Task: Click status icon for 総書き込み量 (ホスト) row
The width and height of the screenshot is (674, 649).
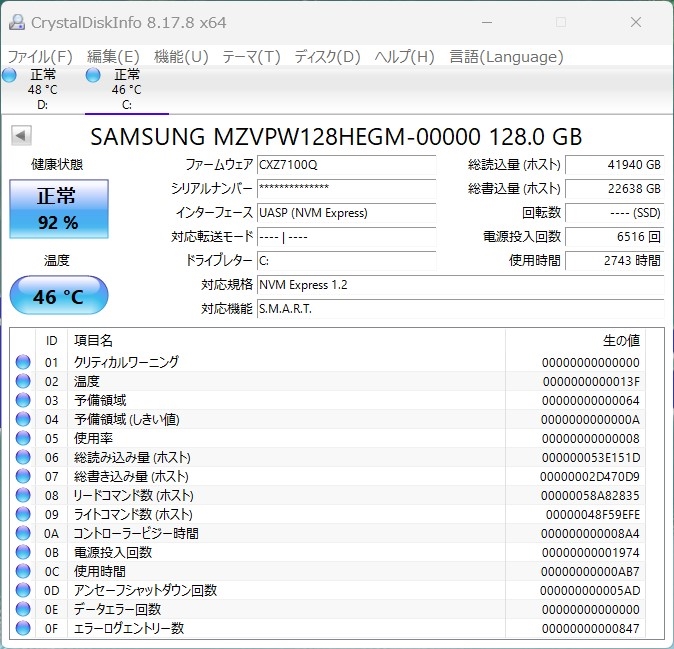Action: click(23, 476)
